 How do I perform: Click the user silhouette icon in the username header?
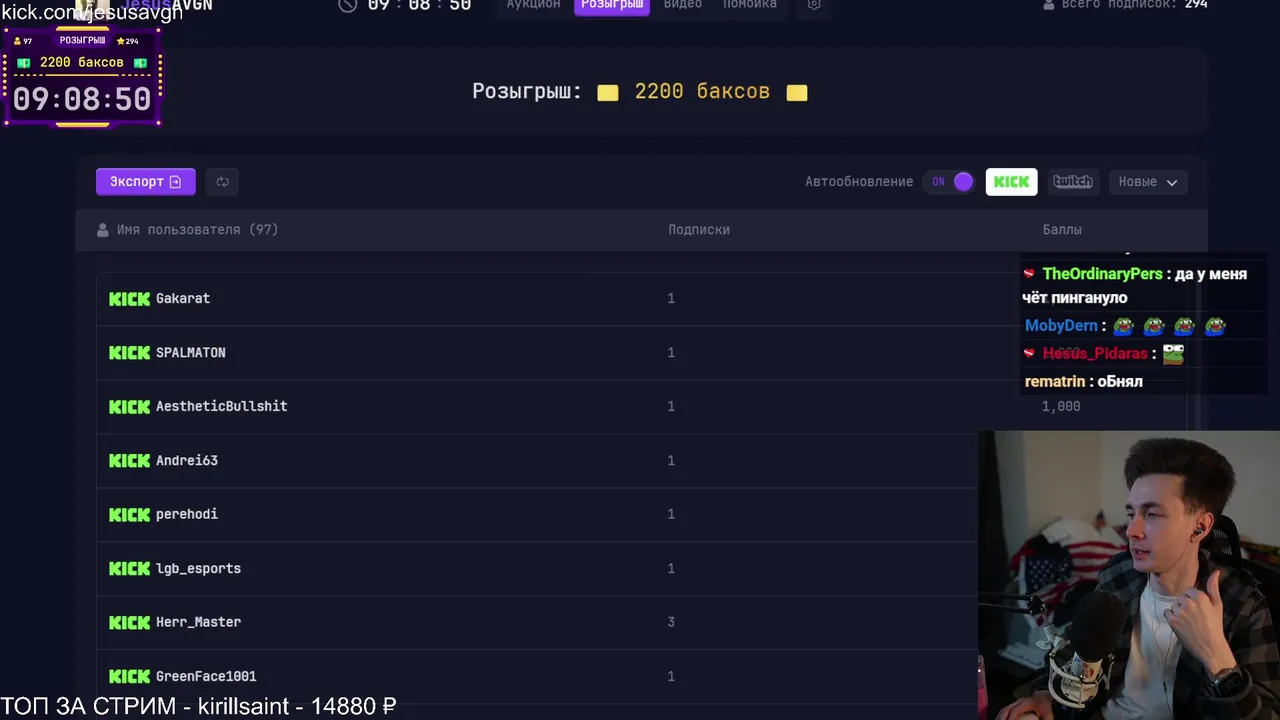point(102,230)
